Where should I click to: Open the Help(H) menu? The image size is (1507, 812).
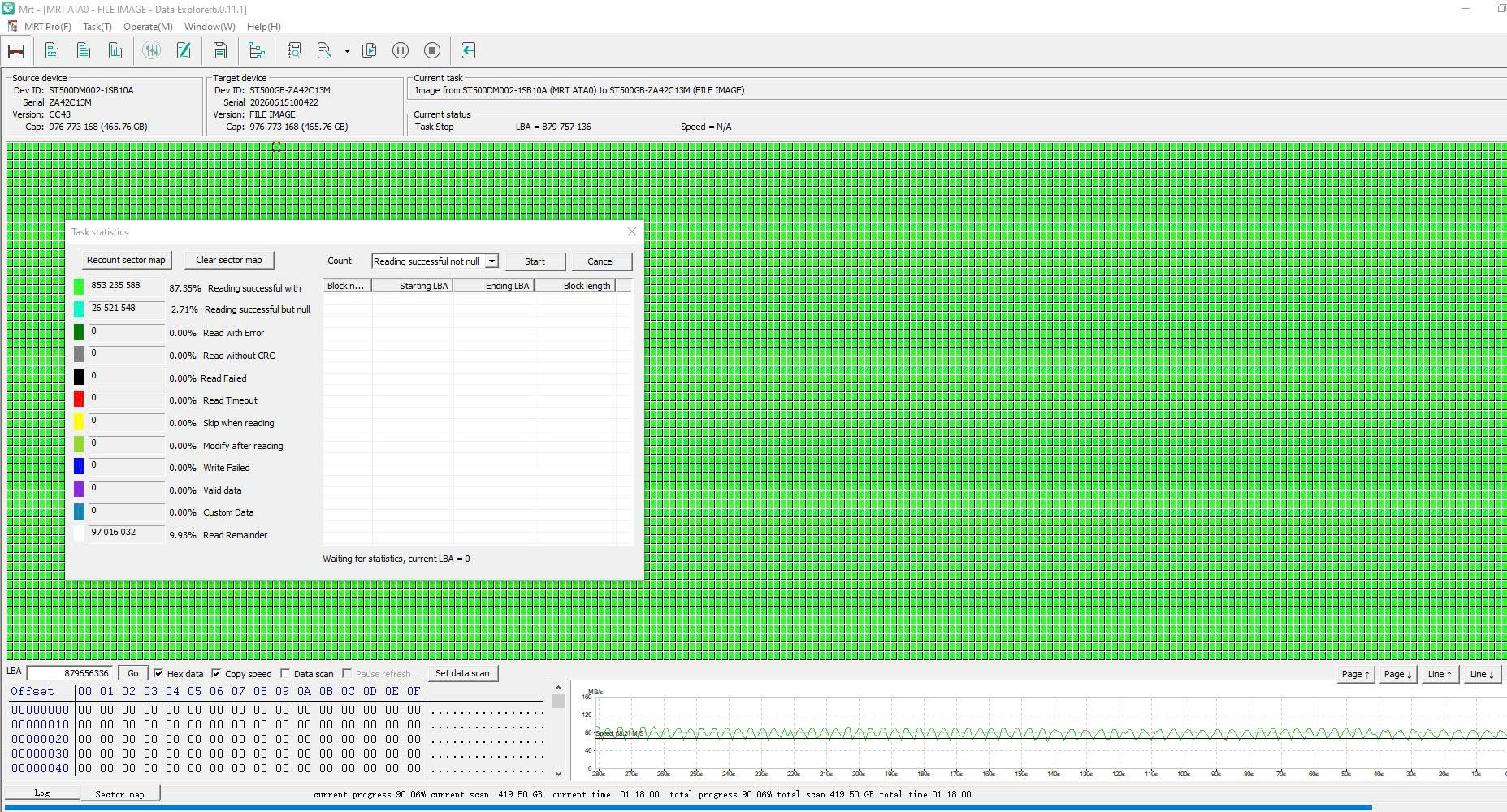click(x=264, y=27)
